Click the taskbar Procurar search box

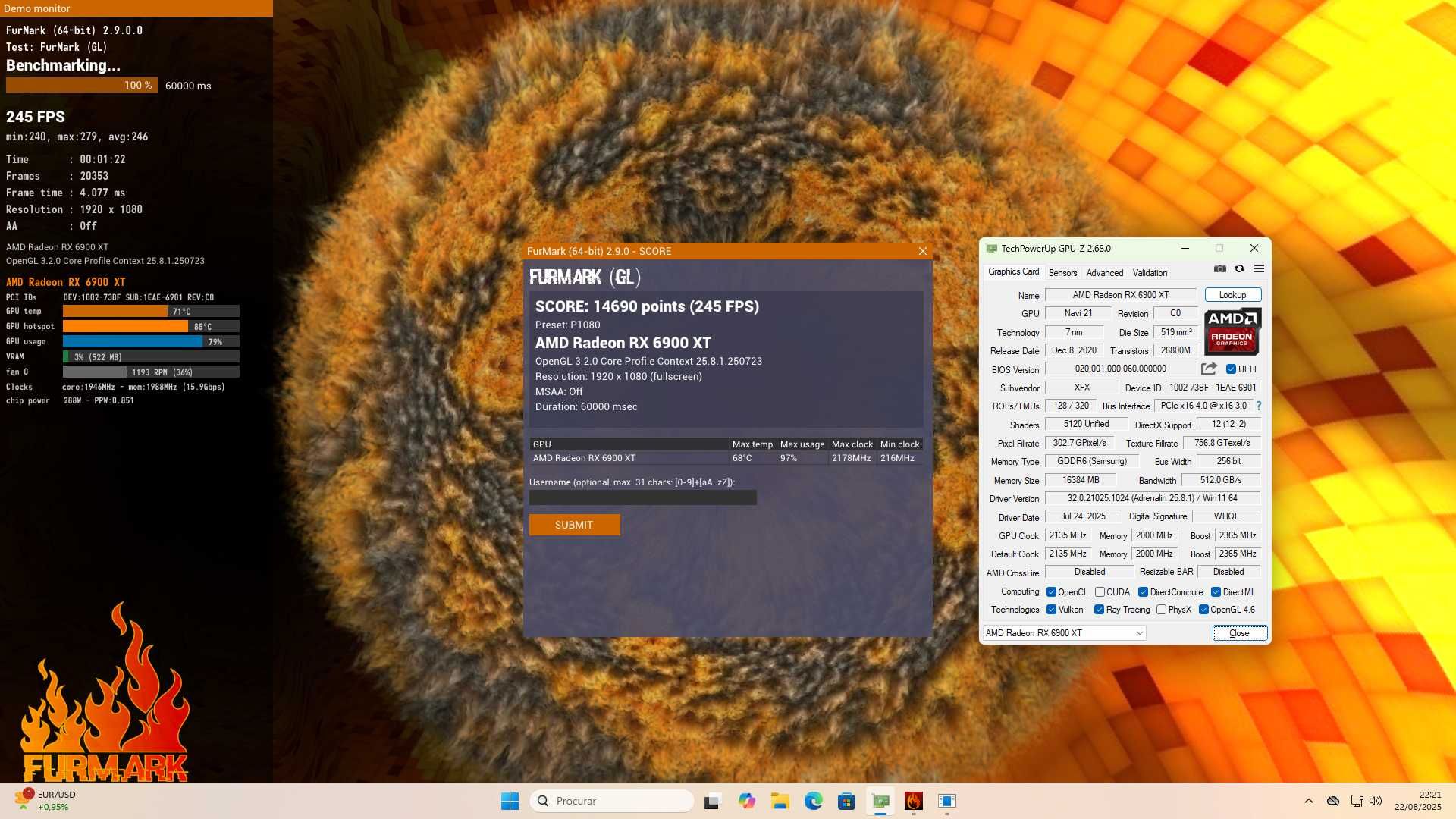[x=611, y=801]
